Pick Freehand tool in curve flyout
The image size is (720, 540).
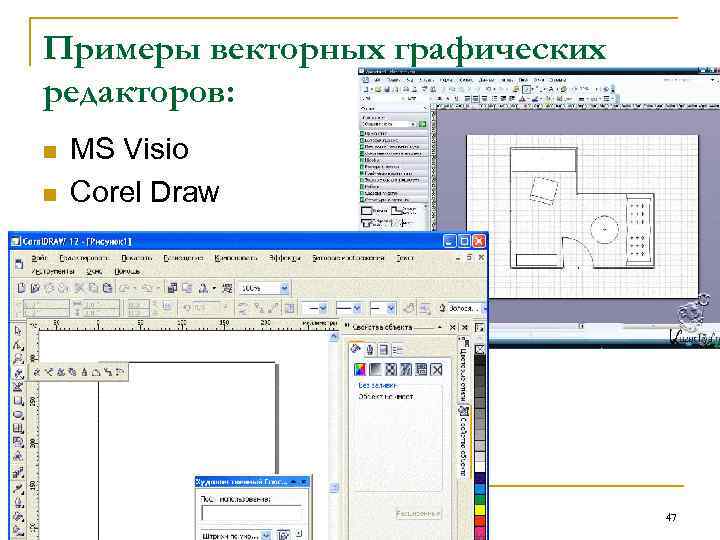pyautogui.click(x=37, y=372)
